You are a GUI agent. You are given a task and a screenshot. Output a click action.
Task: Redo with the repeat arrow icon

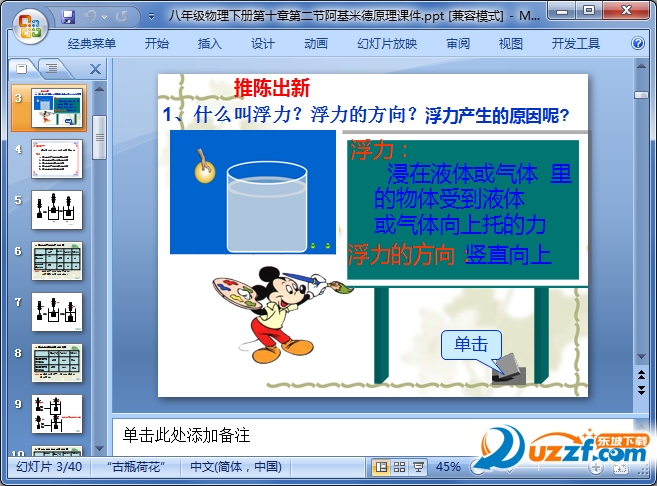pyautogui.click(x=122, y=16)
